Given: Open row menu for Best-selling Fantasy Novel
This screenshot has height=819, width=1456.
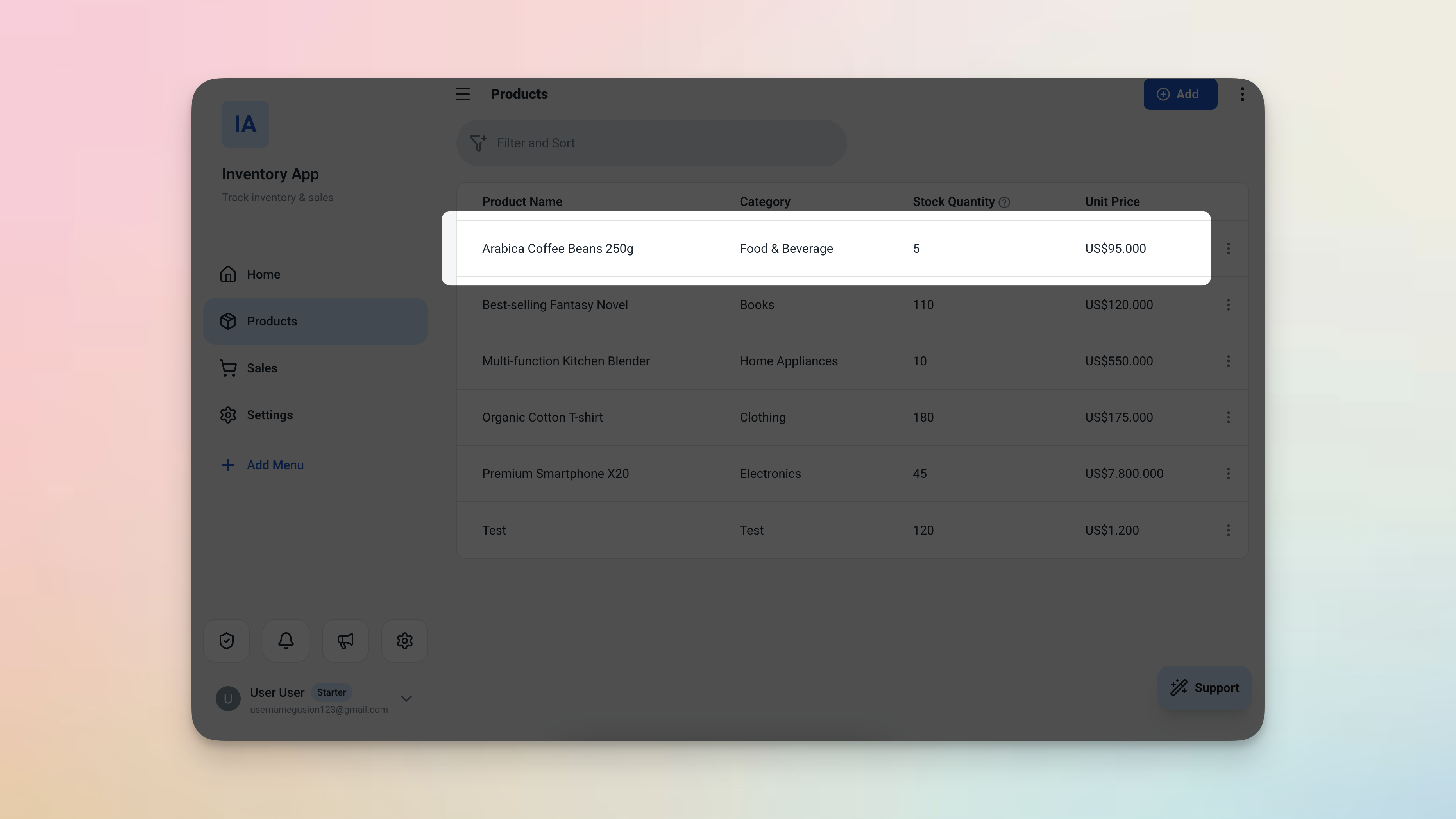Looking at the screenshot, I should click(x=1228, y=305).
